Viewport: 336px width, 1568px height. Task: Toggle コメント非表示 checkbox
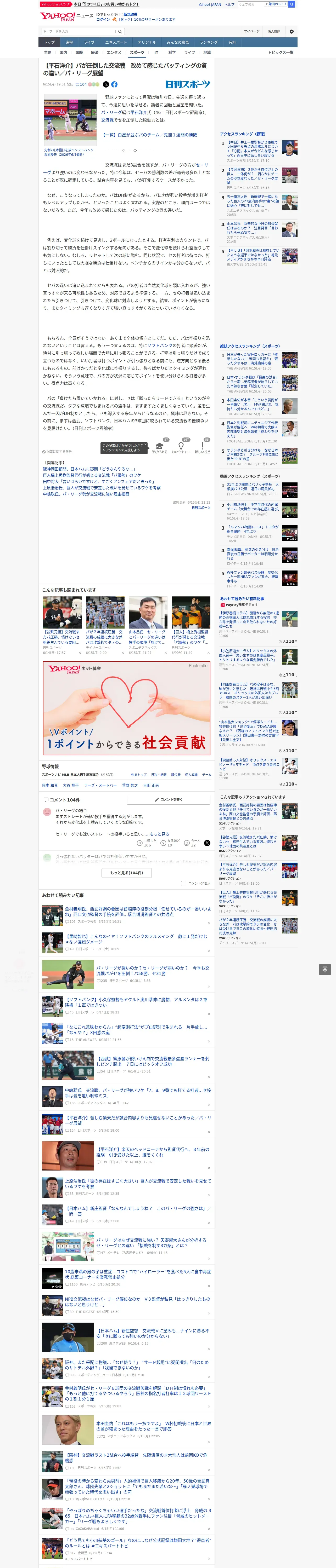click(183, 883)
